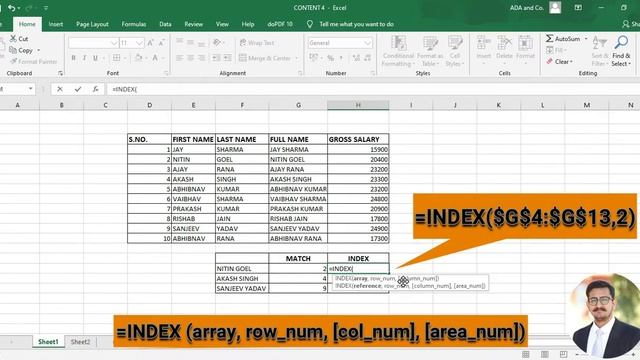
Task: Switch to the Review tab
Action: pos(193,24)
